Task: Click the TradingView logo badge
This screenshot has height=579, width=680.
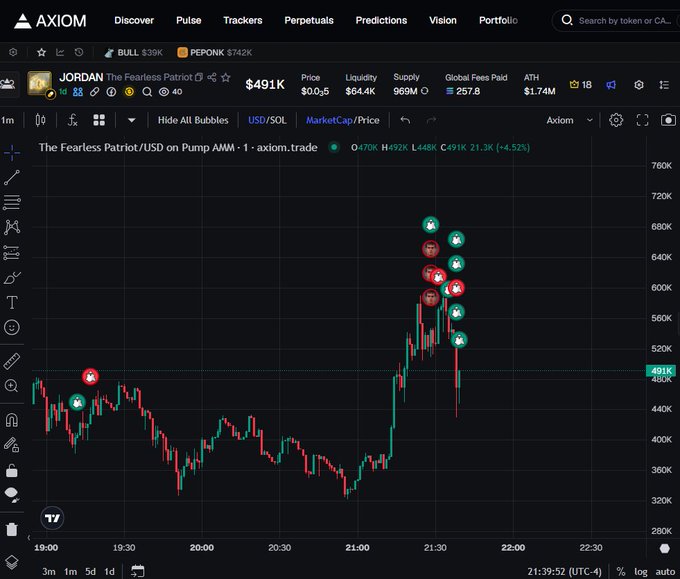Action: coord(52,518)
